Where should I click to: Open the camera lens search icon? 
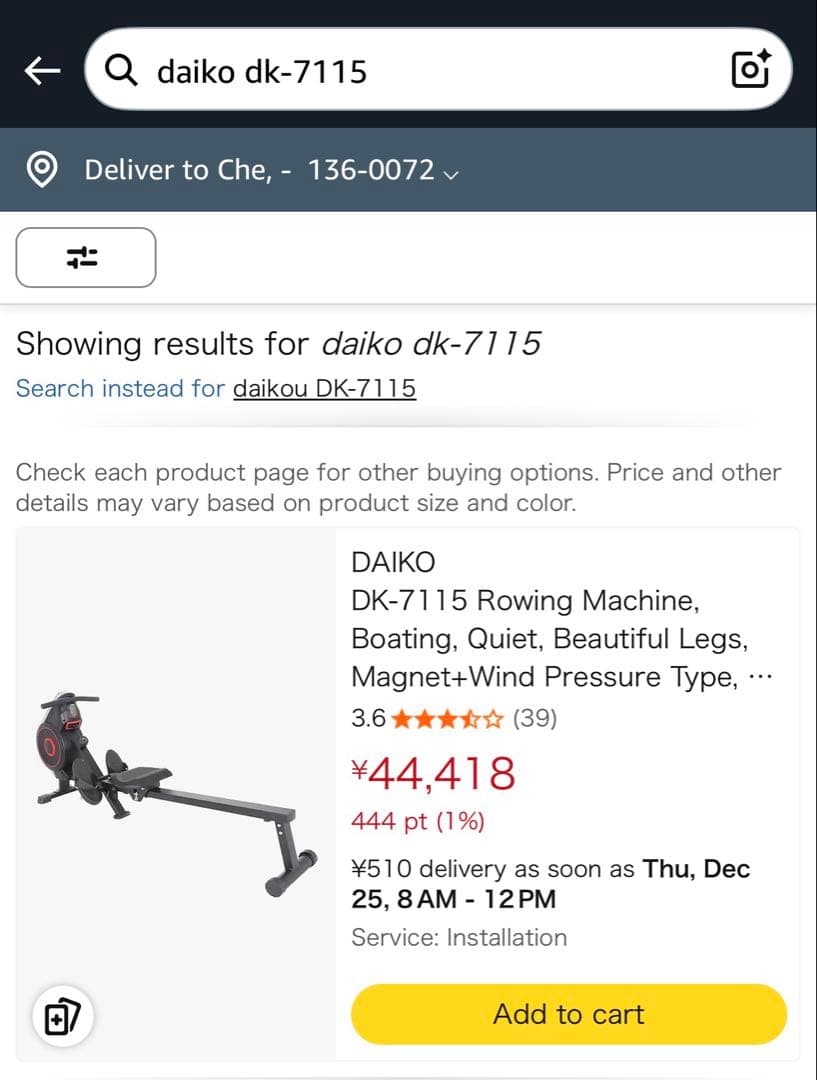(750, 69)
